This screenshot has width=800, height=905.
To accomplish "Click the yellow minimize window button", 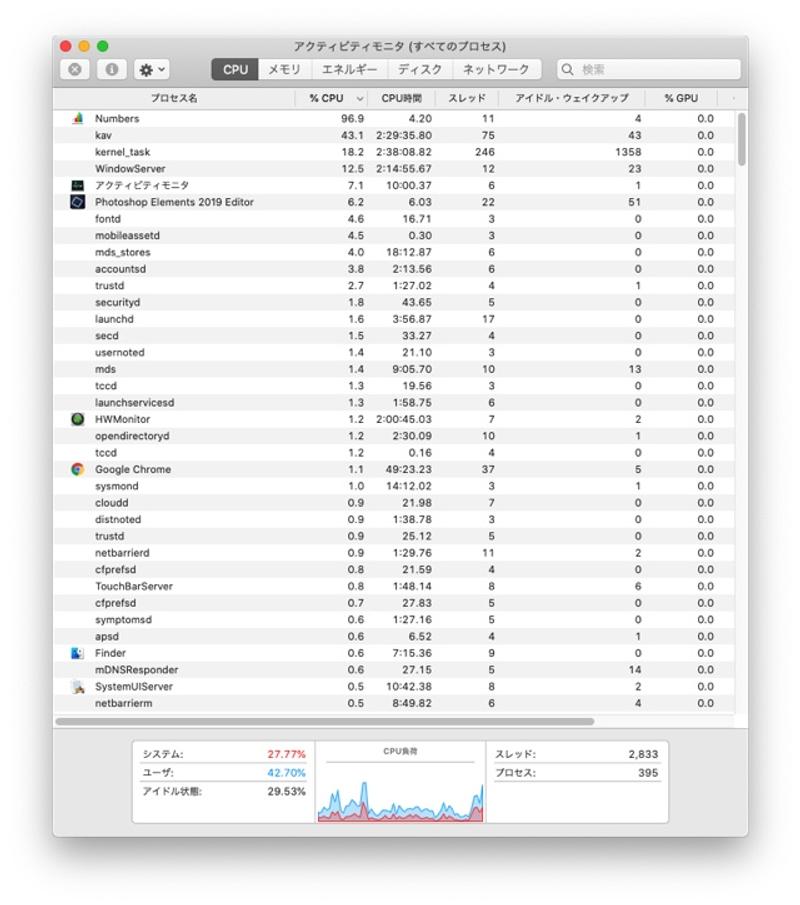I will [x=84, y=46].
